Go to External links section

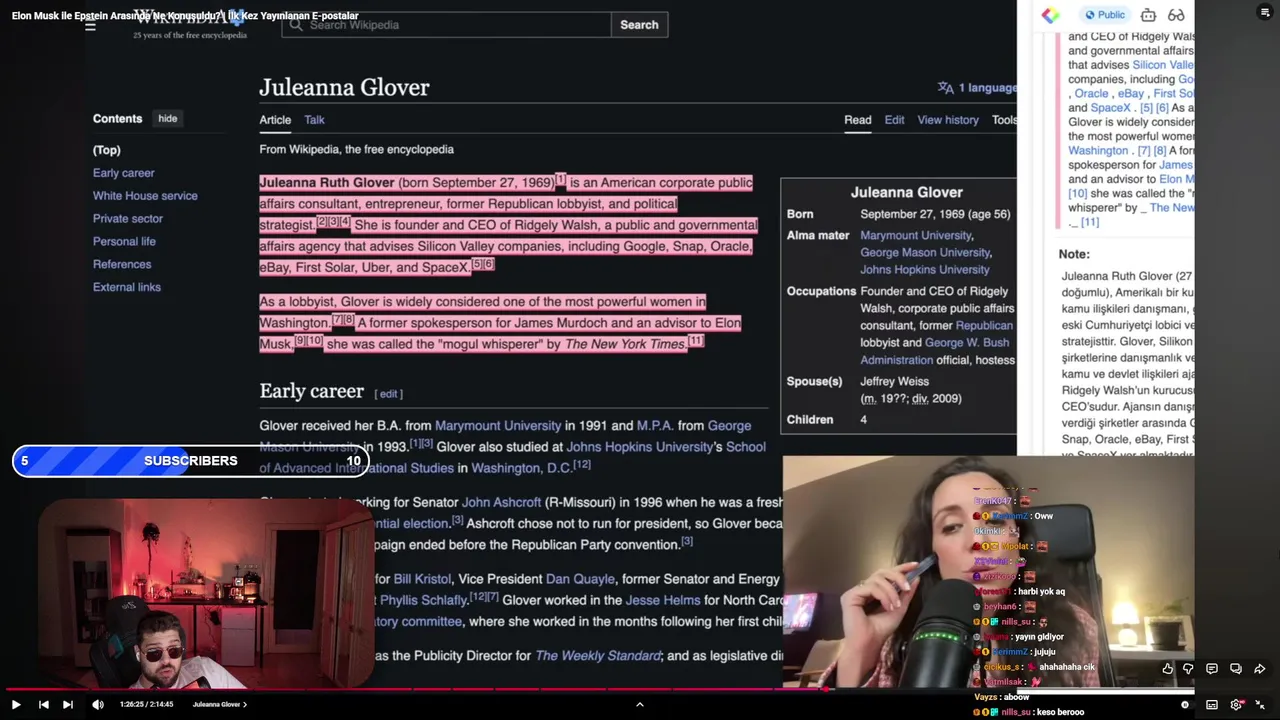[127, 288]
